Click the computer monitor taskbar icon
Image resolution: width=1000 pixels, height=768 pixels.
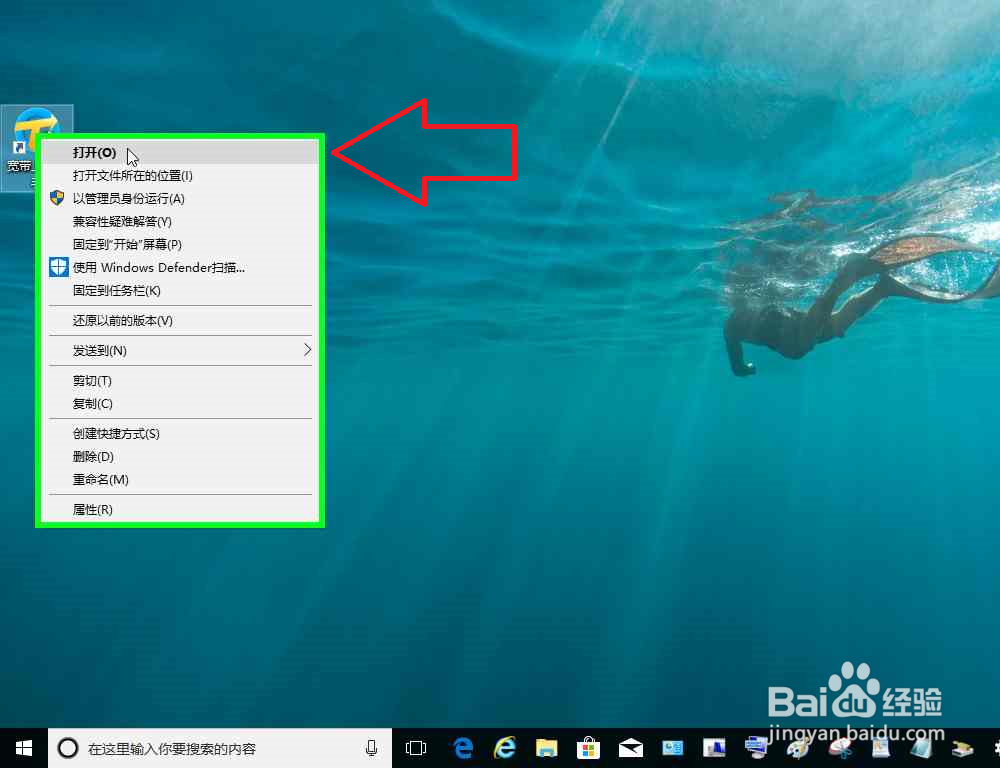point(756,746)
